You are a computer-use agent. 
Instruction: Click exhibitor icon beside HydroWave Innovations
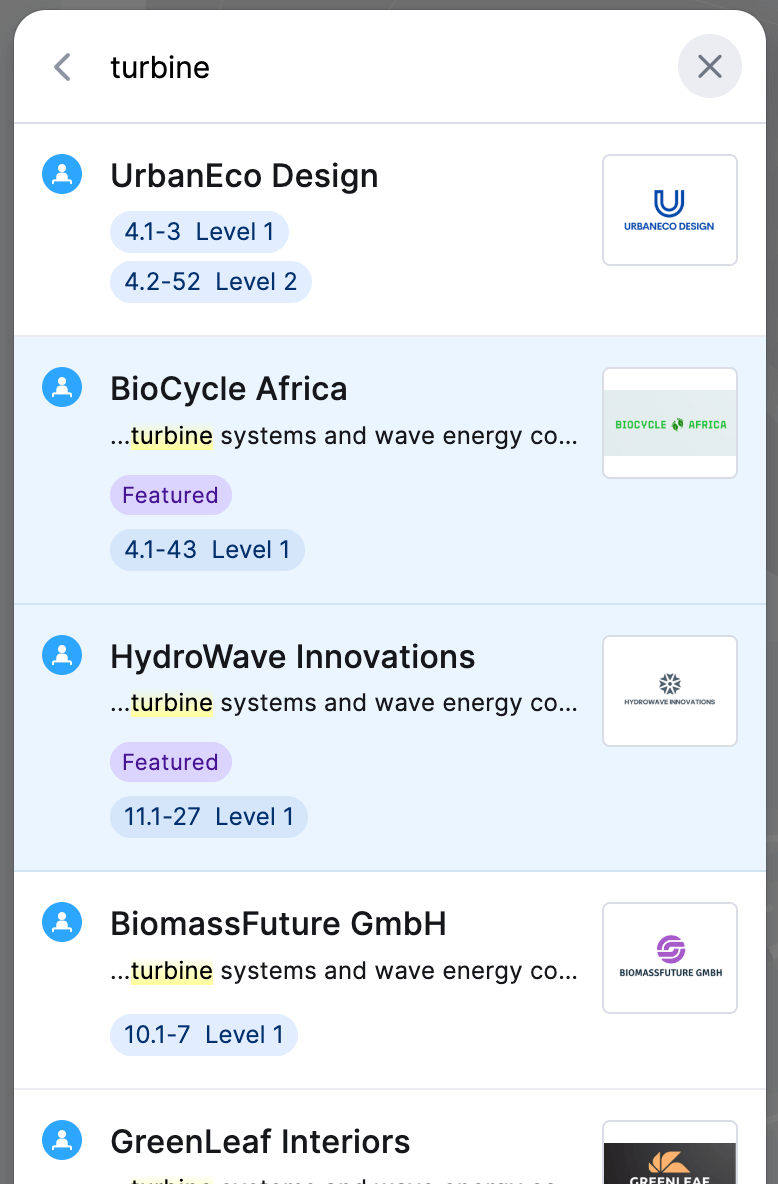coord(62,655)
